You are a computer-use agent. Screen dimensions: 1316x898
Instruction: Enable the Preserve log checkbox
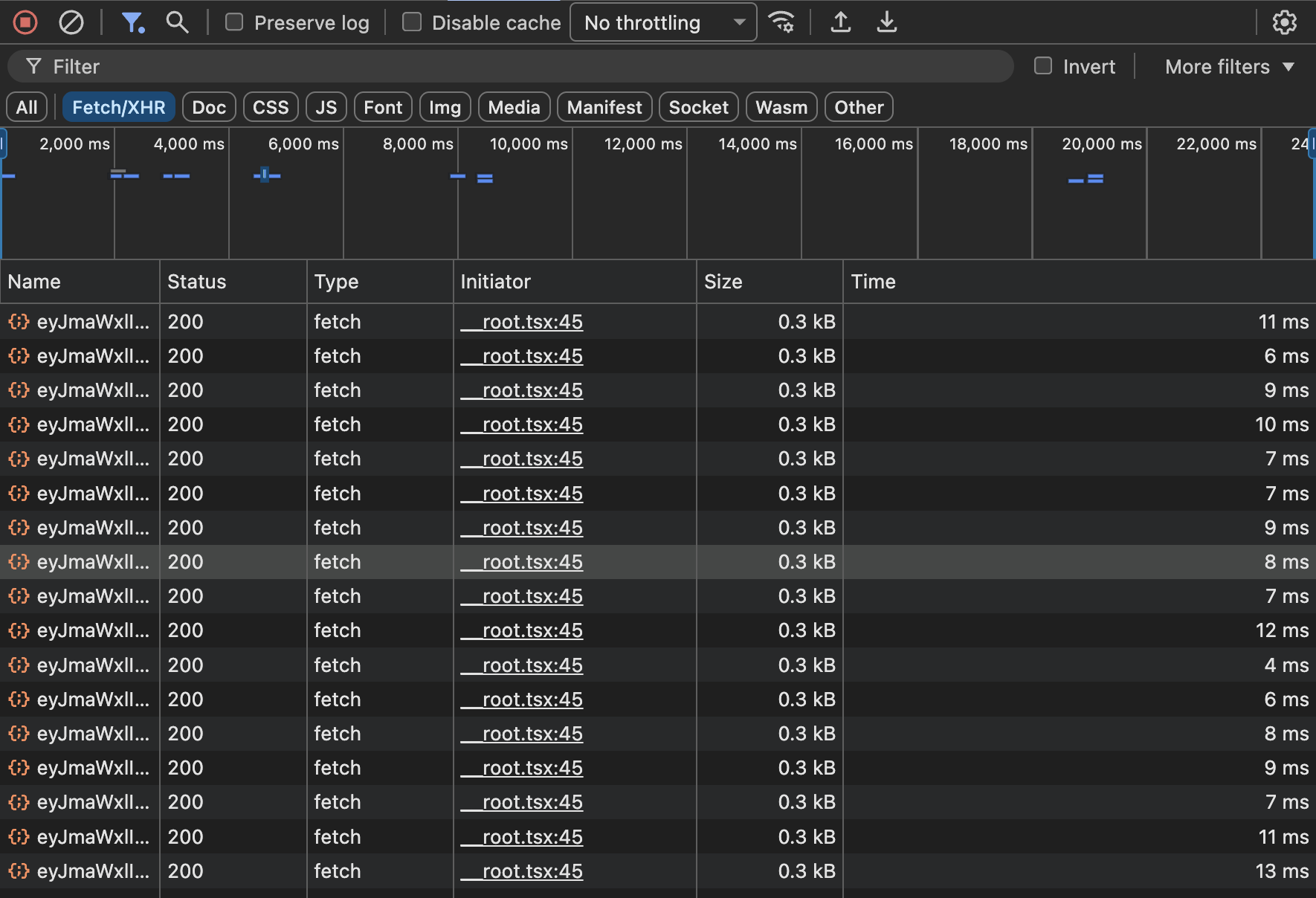point(234,22)
